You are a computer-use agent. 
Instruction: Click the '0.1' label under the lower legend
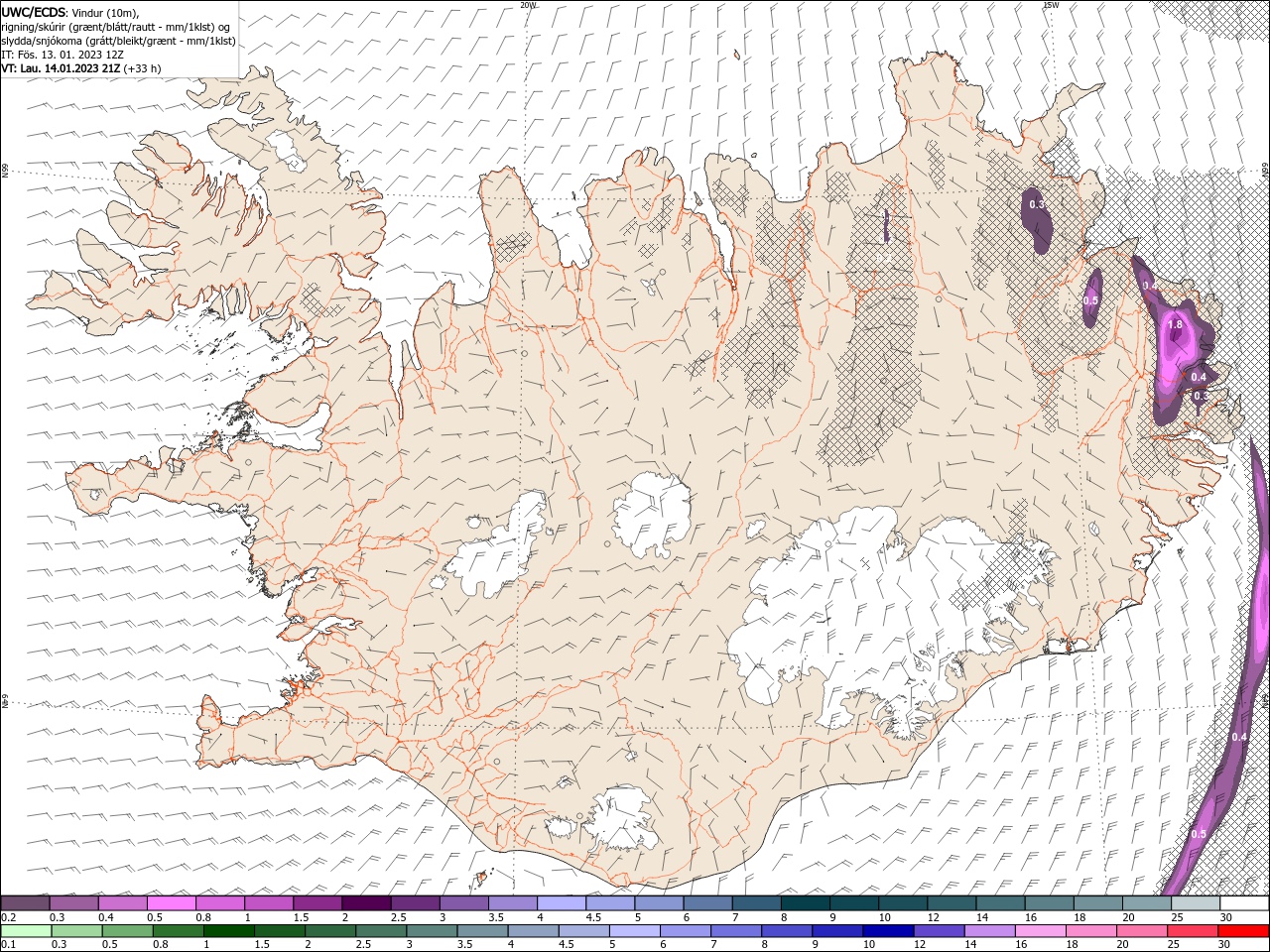point(8,945)
